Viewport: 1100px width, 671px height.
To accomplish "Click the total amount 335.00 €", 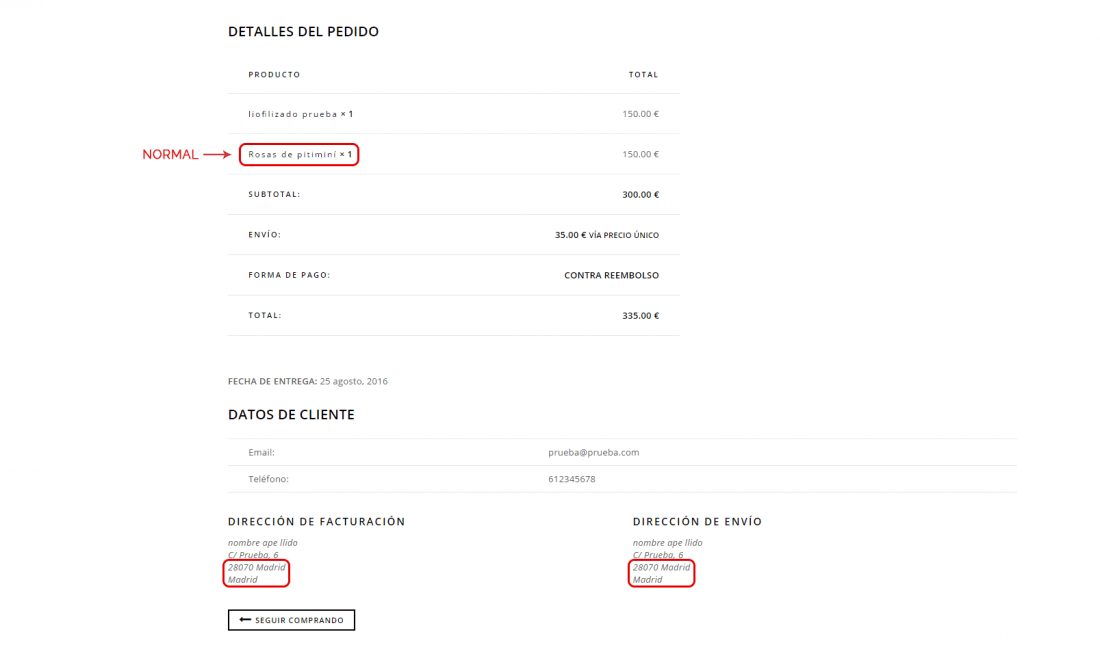I will pos(640,316).
